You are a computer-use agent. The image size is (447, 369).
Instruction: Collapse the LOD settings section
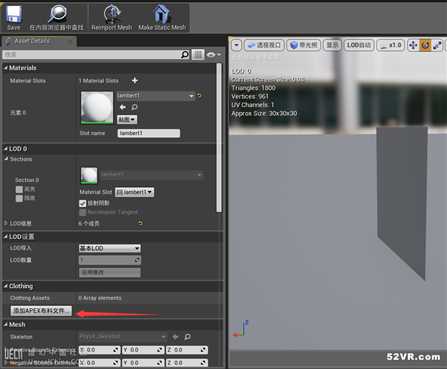pyautogui.click(x=6, y=236)
